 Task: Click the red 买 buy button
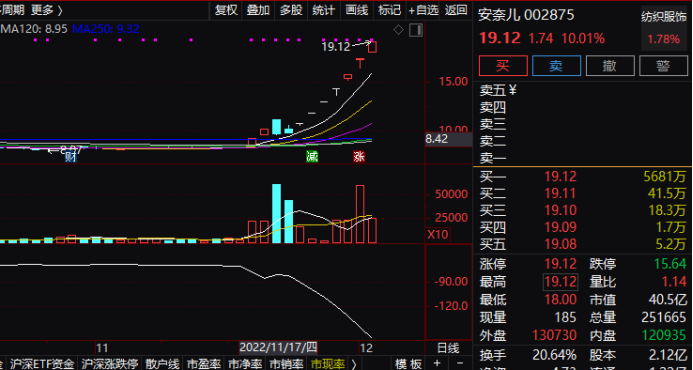[x=503, y=66]
